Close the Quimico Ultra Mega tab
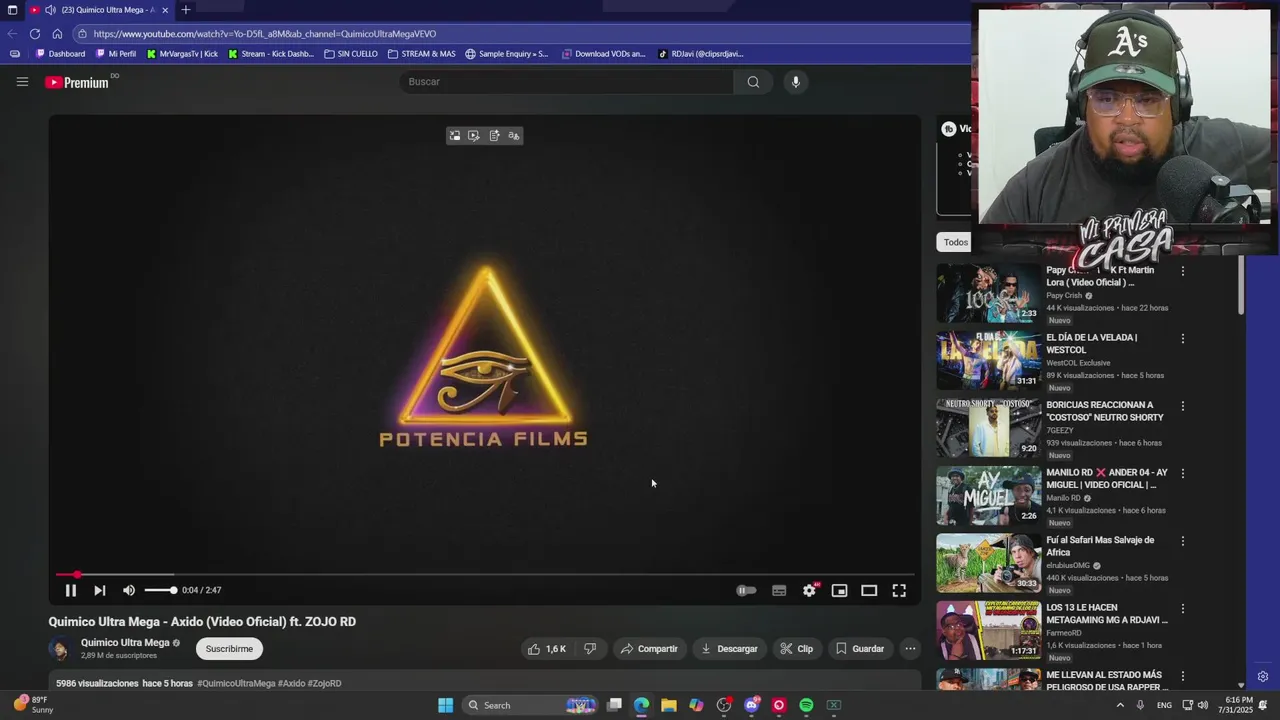Screen dimensions: 1280x720 coord(165,10)
